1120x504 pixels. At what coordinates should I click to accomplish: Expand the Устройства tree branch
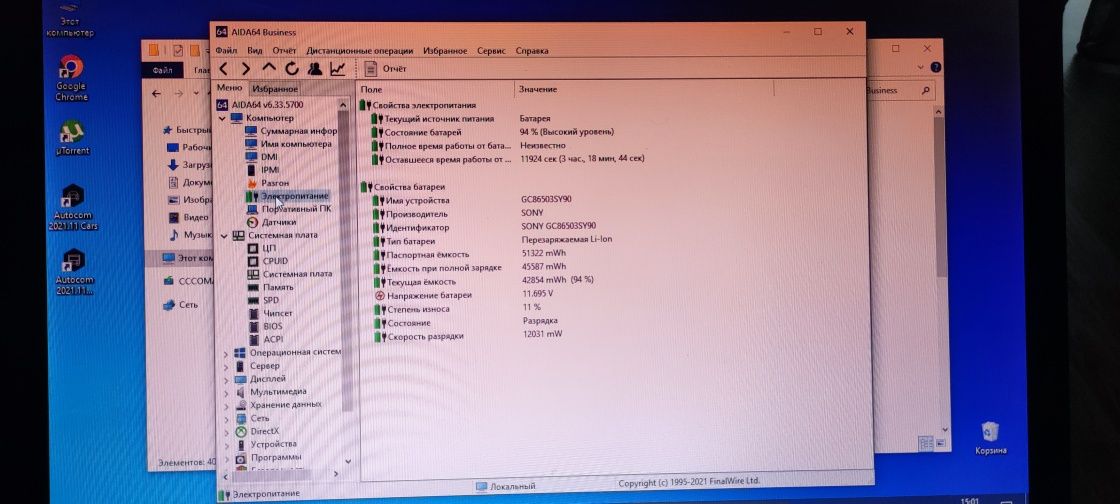click(x=226, y=444)
